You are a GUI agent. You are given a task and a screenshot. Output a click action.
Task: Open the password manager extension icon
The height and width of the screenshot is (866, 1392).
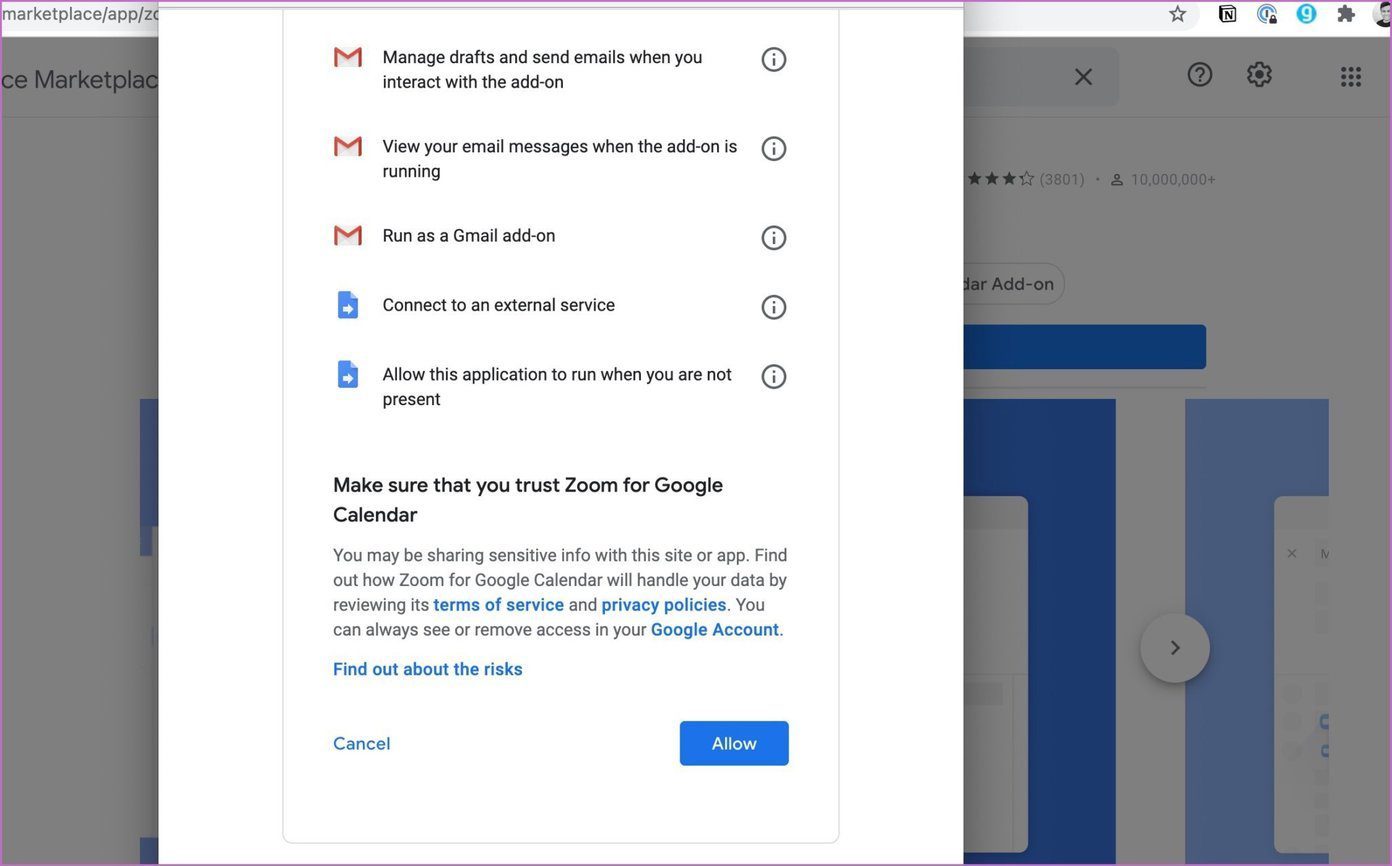point(1267,14)
